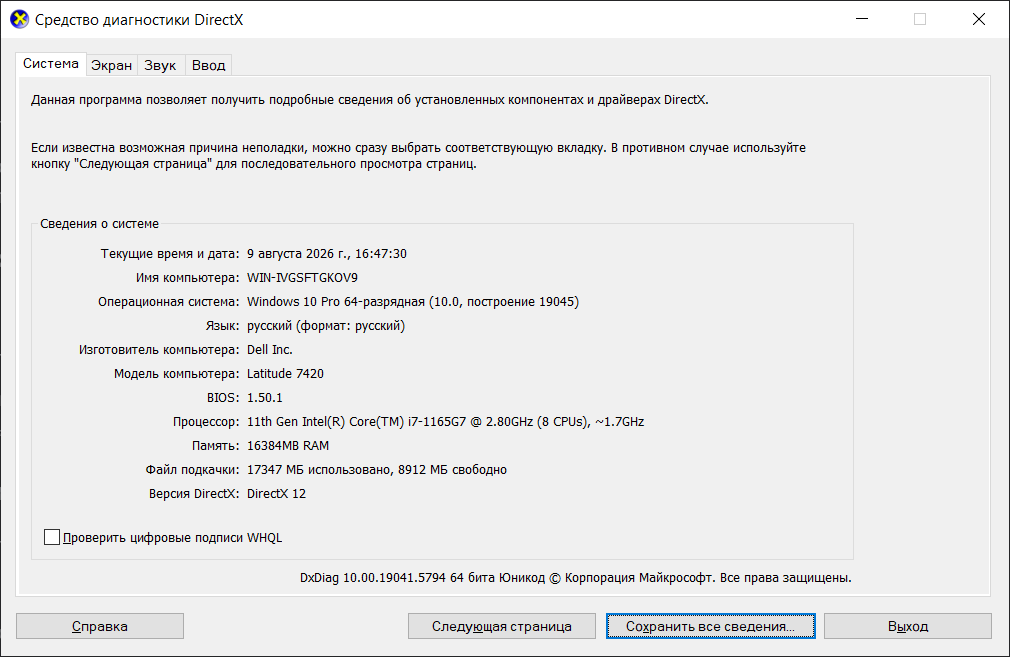Enable Проверить цифровые подписи WHQL checkbox
The width and height of the screenshot is (1010, 657).
[x=52, y=537]
